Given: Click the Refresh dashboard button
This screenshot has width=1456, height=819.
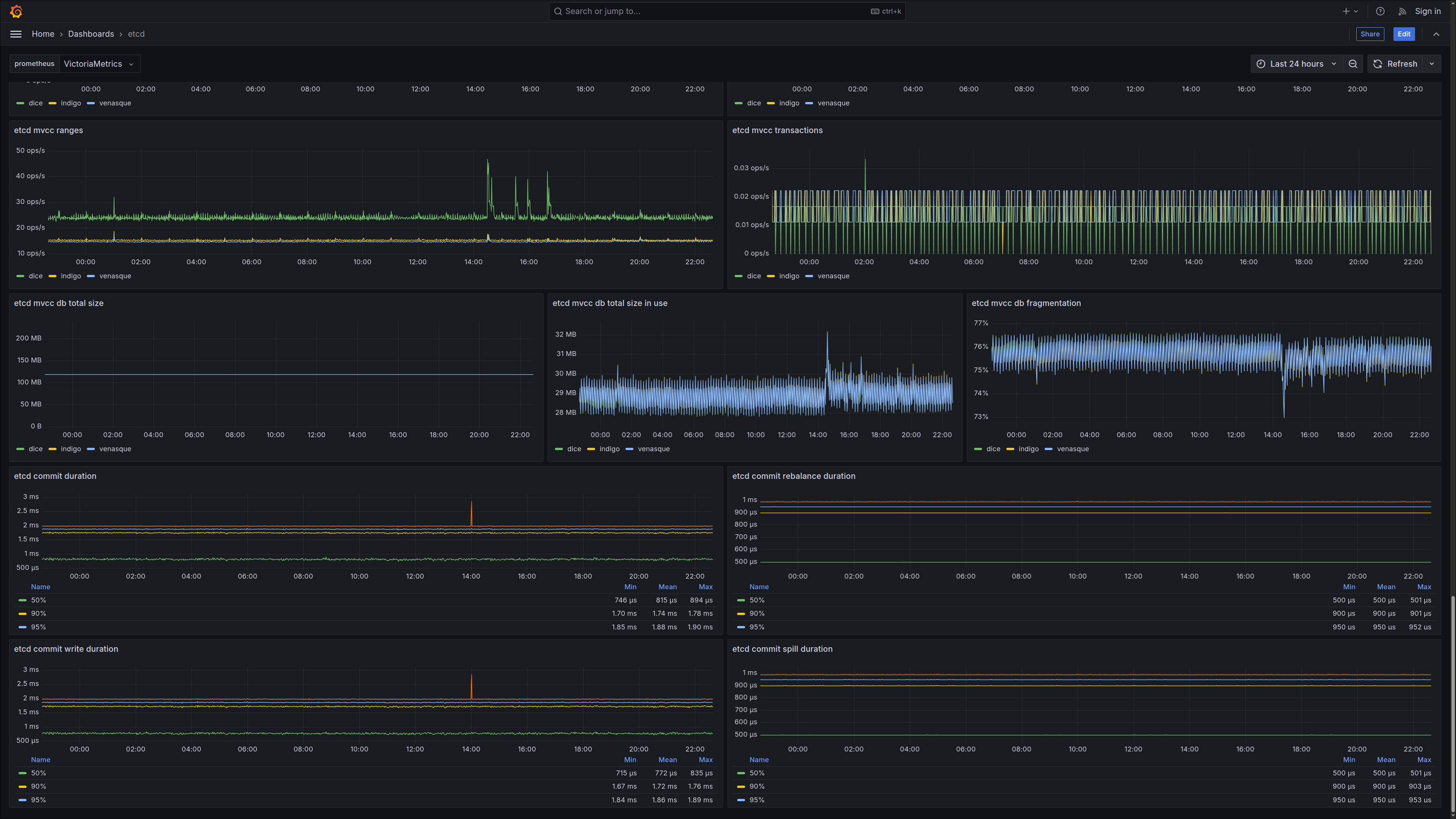Looking at the screenshot, I should point(1395,64).
